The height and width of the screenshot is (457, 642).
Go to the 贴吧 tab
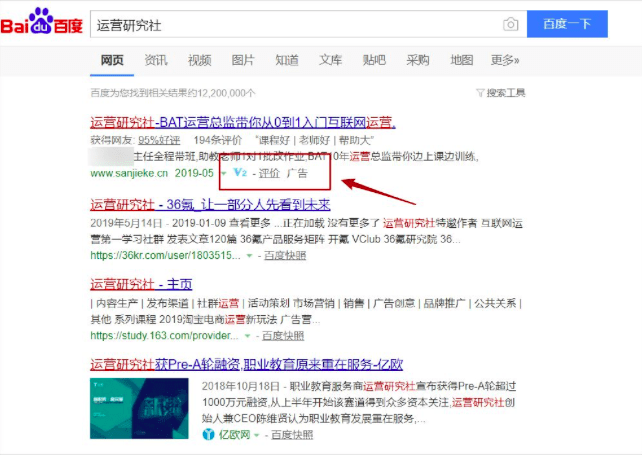(x=374, y=61)
